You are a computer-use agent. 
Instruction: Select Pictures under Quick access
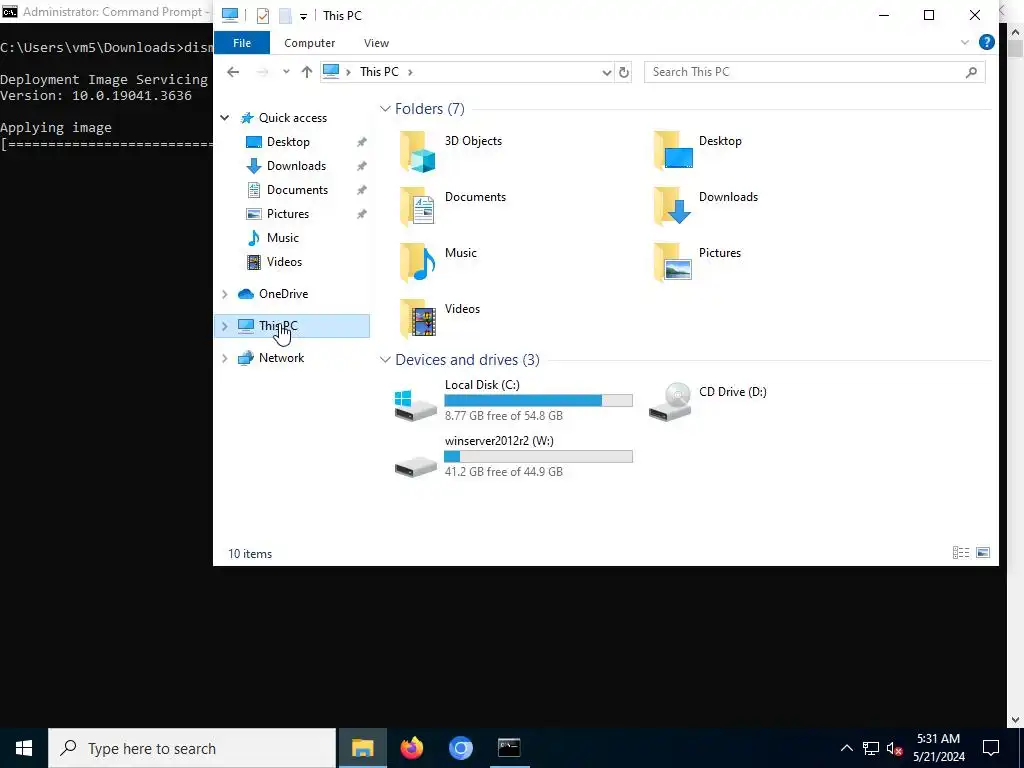coord(288,214)
